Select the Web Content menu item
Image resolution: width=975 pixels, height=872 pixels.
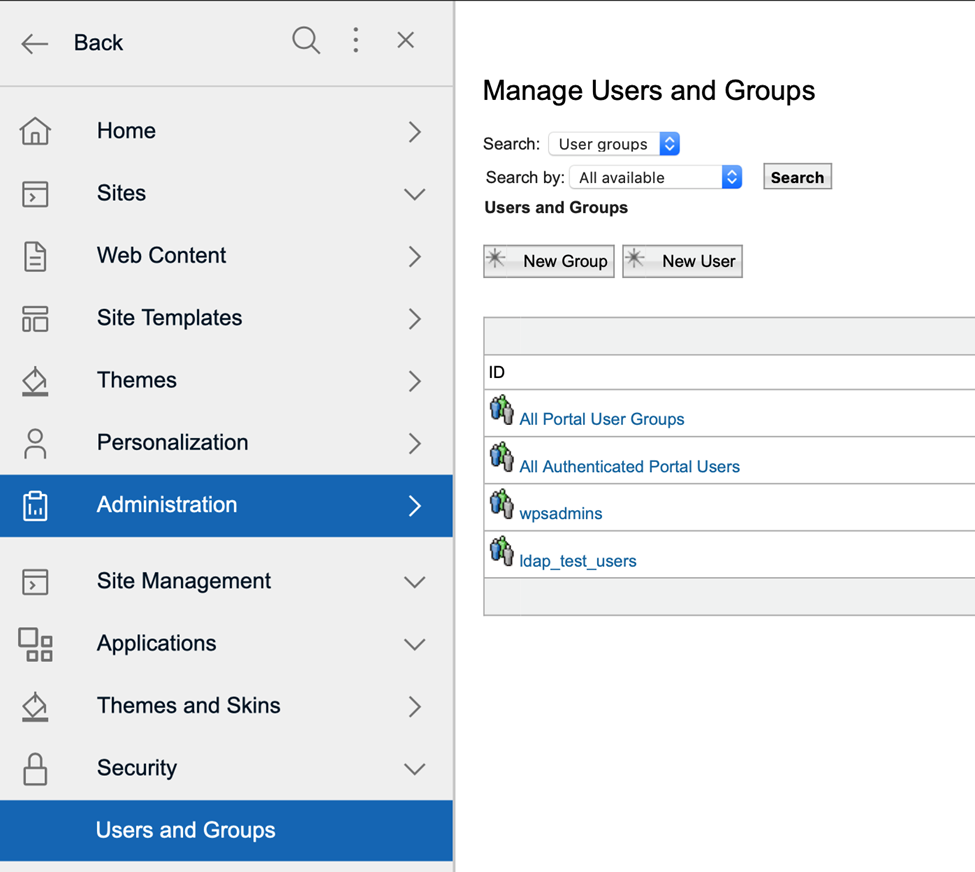(x=226, y=256)
